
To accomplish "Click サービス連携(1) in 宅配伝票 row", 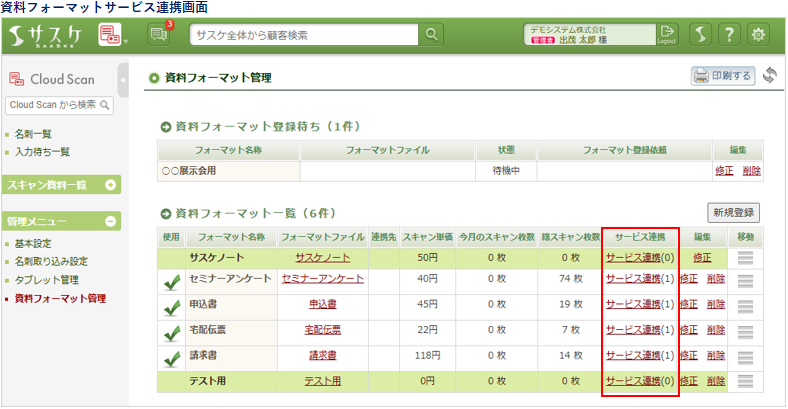I will point(640,330).
